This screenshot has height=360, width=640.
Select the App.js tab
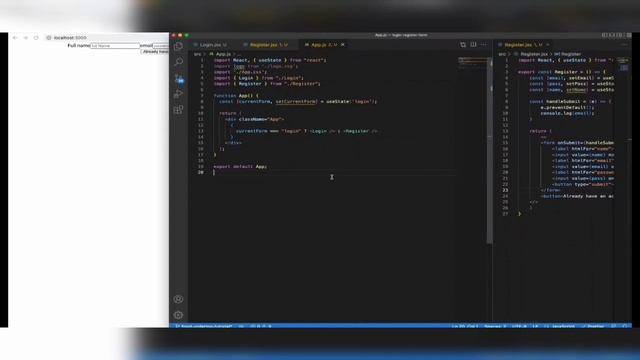(x=322, y=45)
